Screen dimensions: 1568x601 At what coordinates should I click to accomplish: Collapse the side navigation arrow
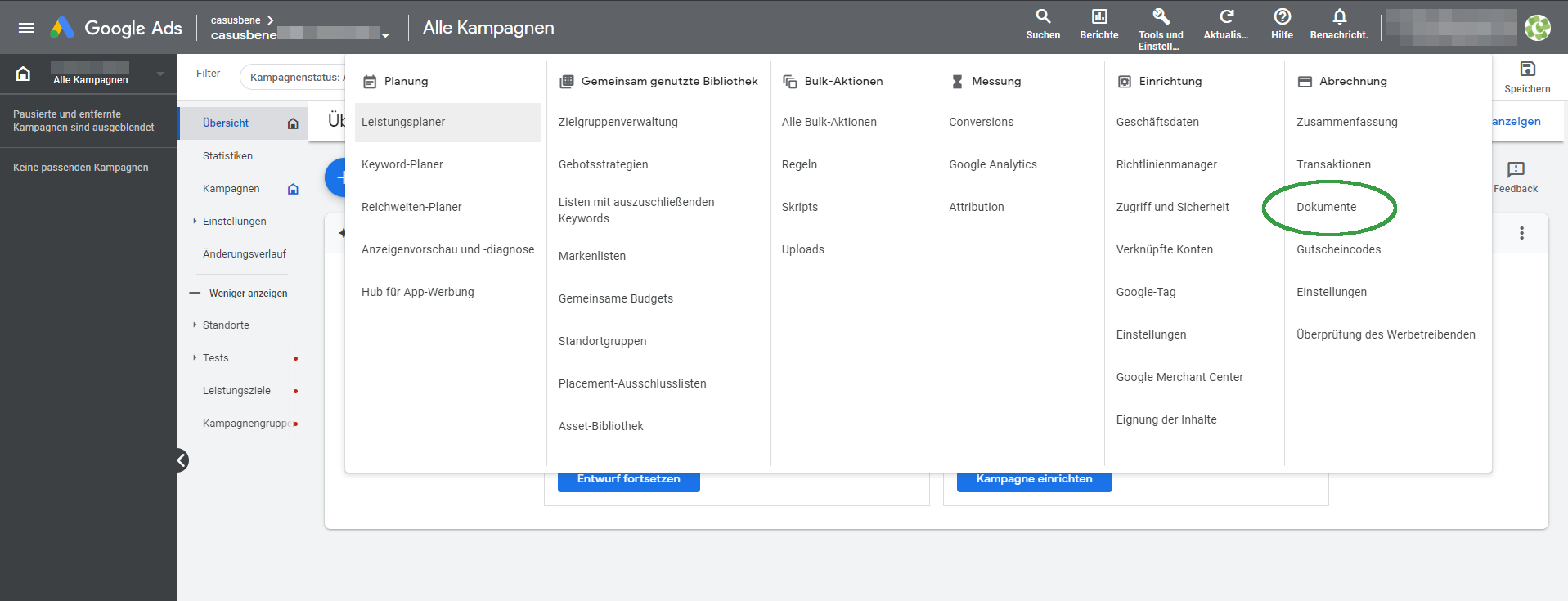tap(181, 460)
